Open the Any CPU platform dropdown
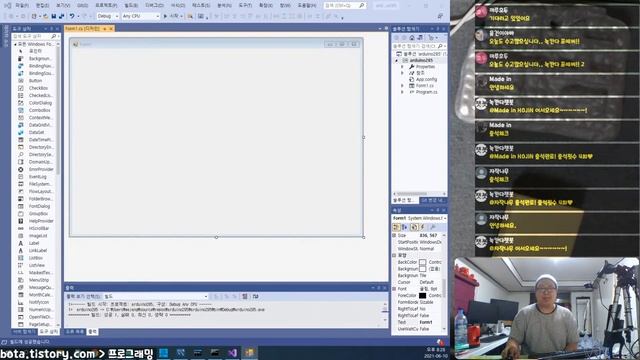Screen dimensions: 640x360 [x=141, y=16]
